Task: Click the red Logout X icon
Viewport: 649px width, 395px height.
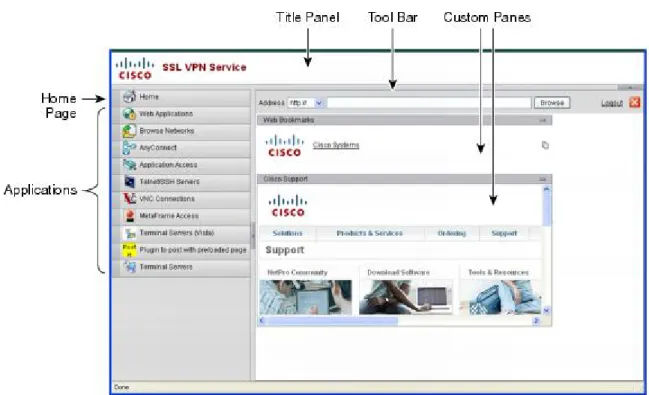Action: pyautogui.click(x=635, y=102)
